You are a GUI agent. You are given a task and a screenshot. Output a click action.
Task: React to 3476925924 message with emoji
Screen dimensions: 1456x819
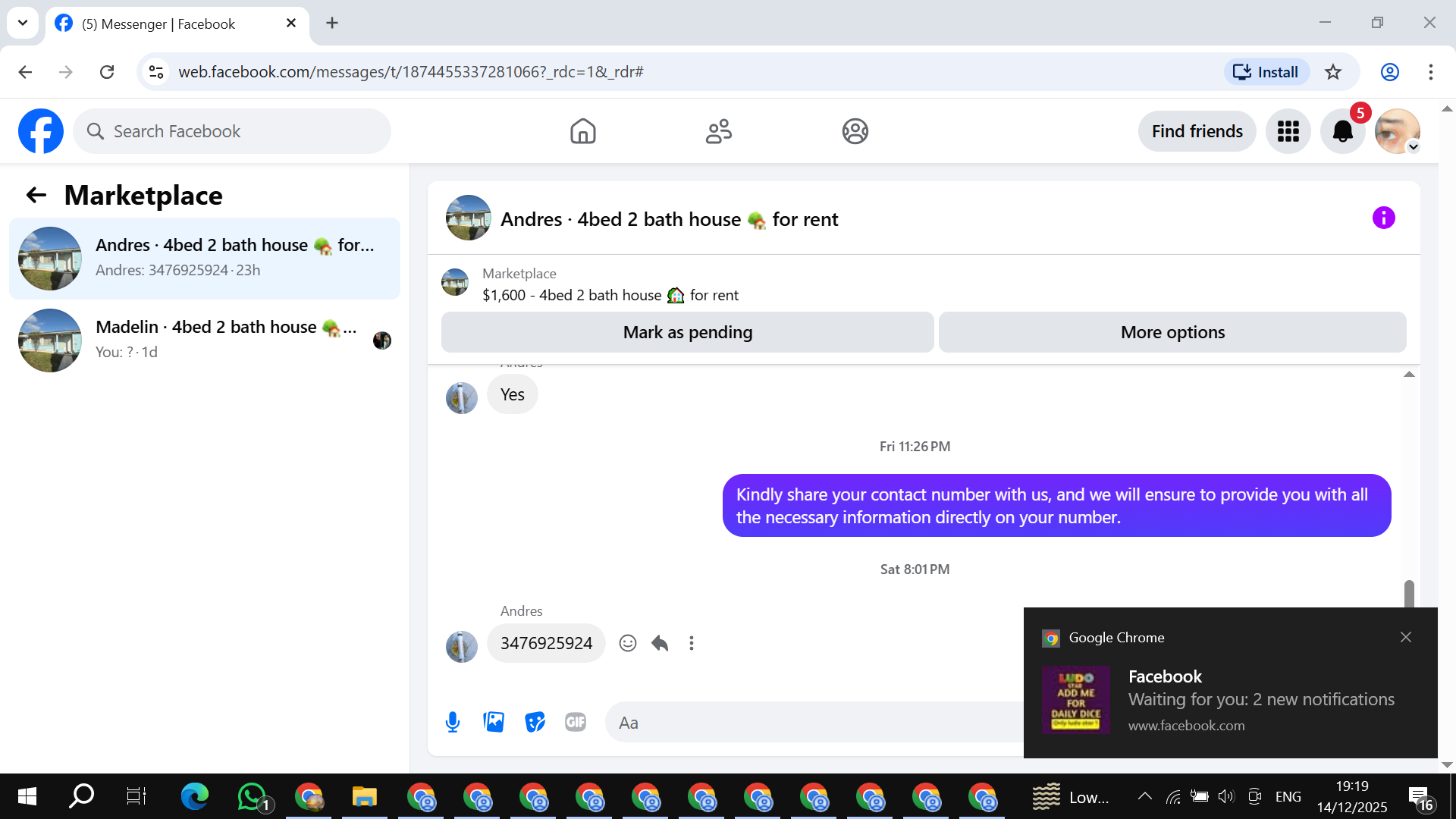[x=627, y=643]
